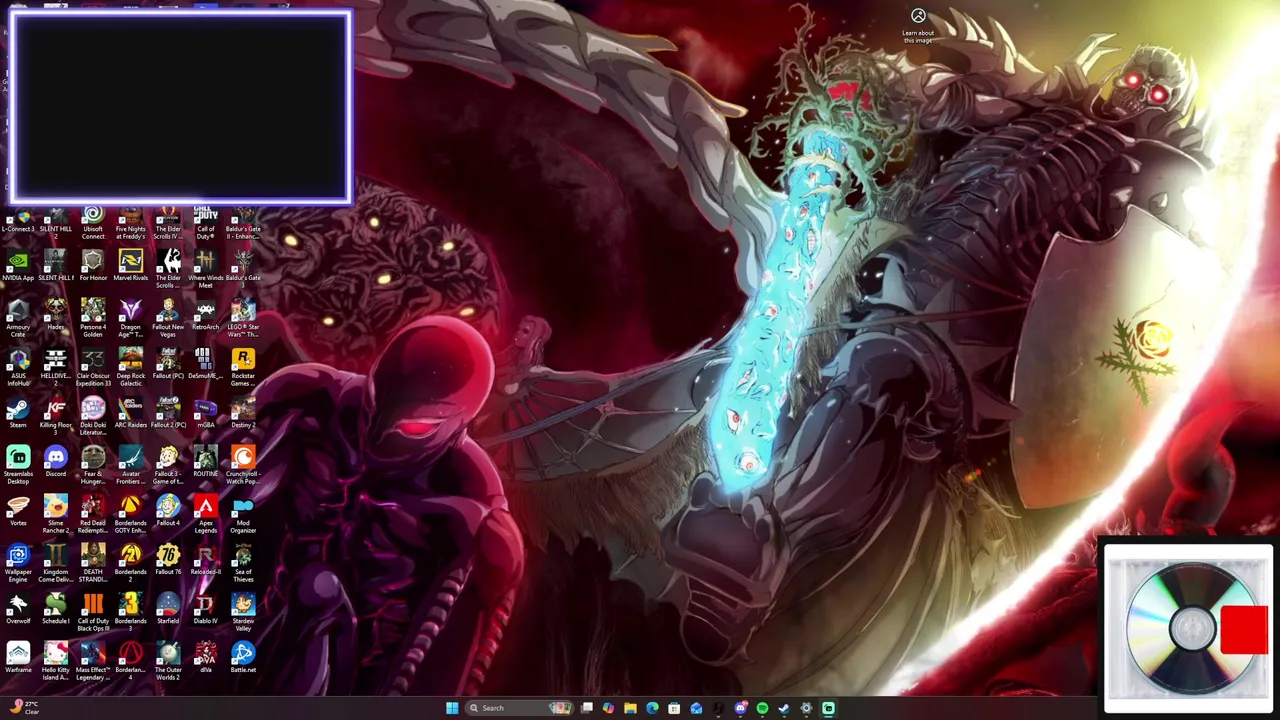This screenshot has width=1280, height=720.
Task: Select The Outer Worlds 2 shortcut
Action: (168, 662)
